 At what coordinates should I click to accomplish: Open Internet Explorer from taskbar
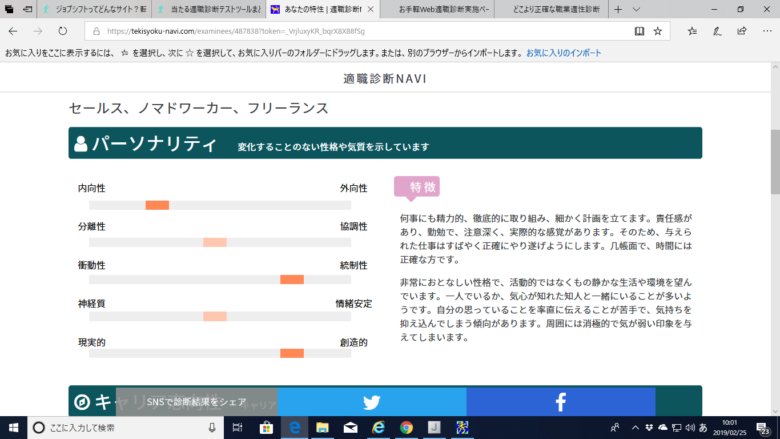(x=379, y=428)
